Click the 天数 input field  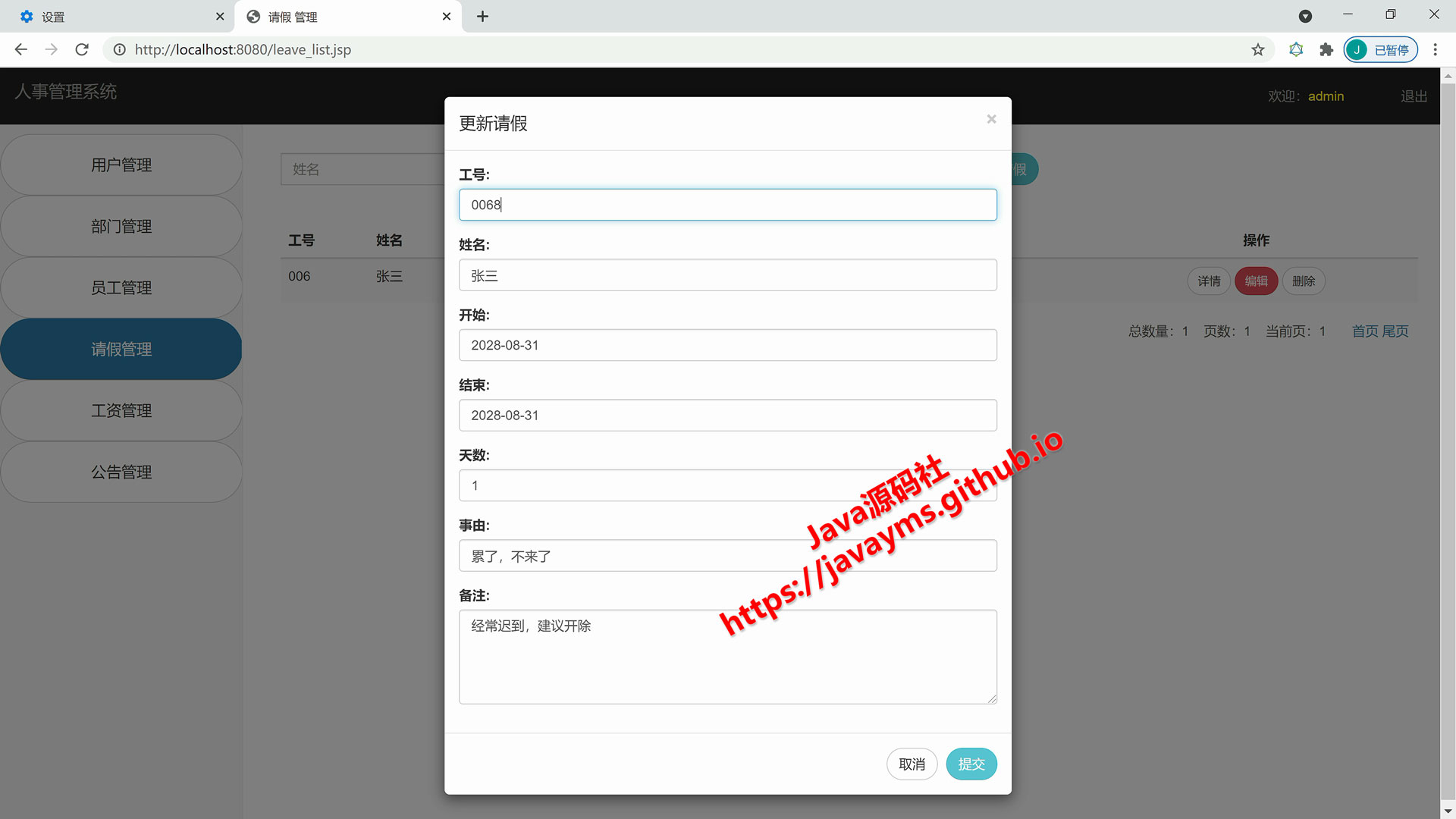pyautogui.click(x=727, y=485)
